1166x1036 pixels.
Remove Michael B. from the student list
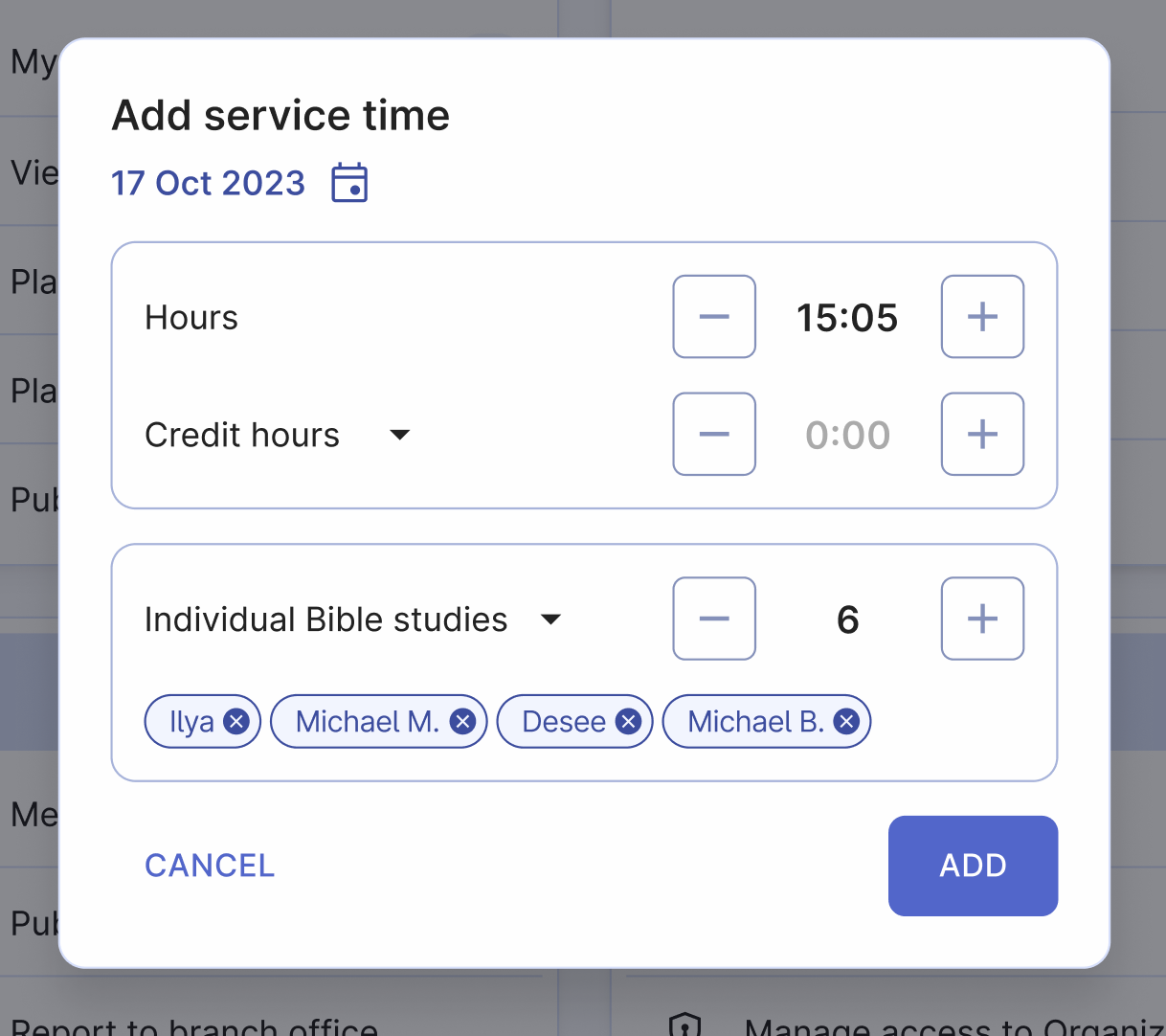[845, 722]
